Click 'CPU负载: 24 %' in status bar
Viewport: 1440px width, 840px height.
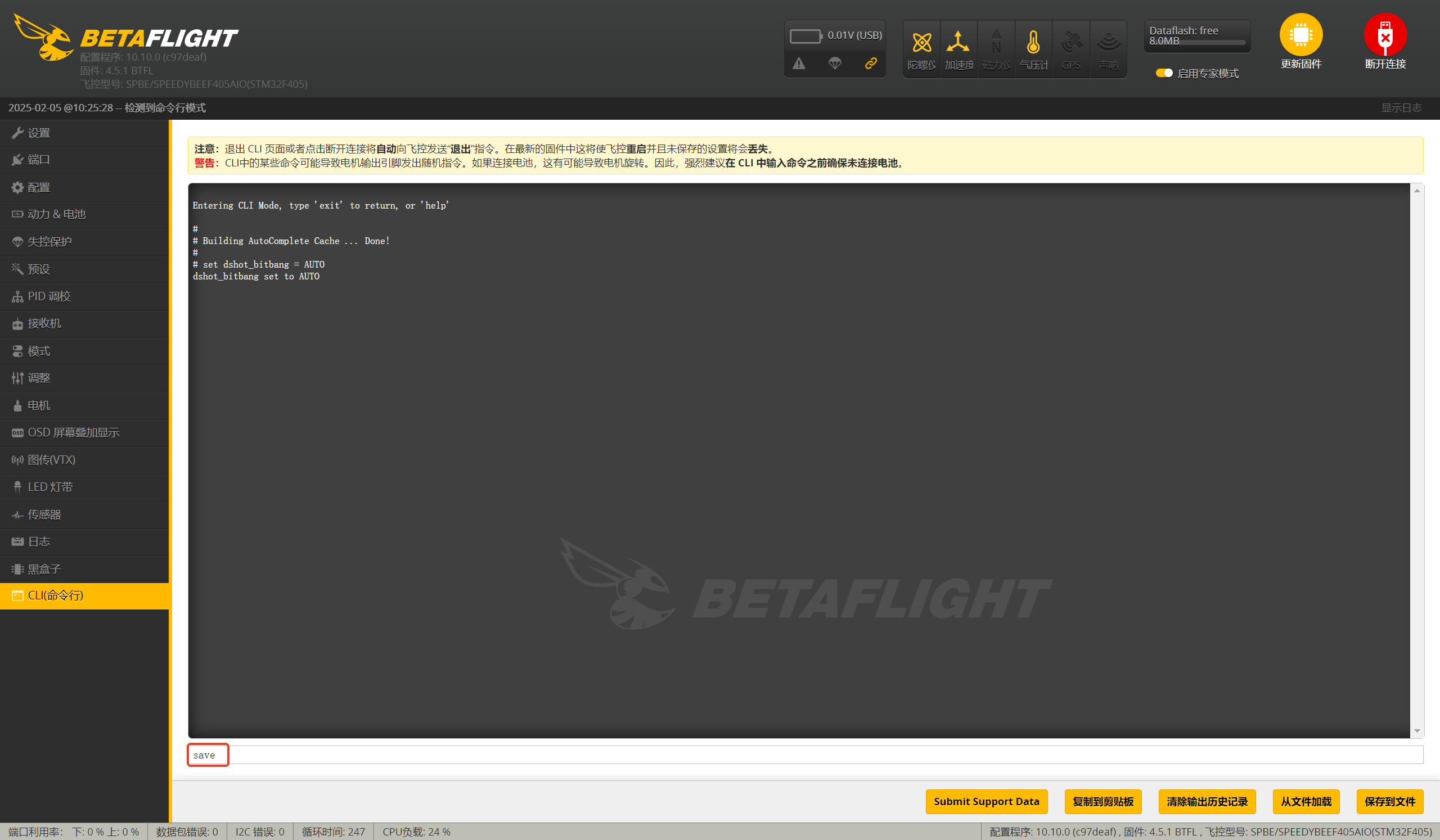(x=417, y=832)
